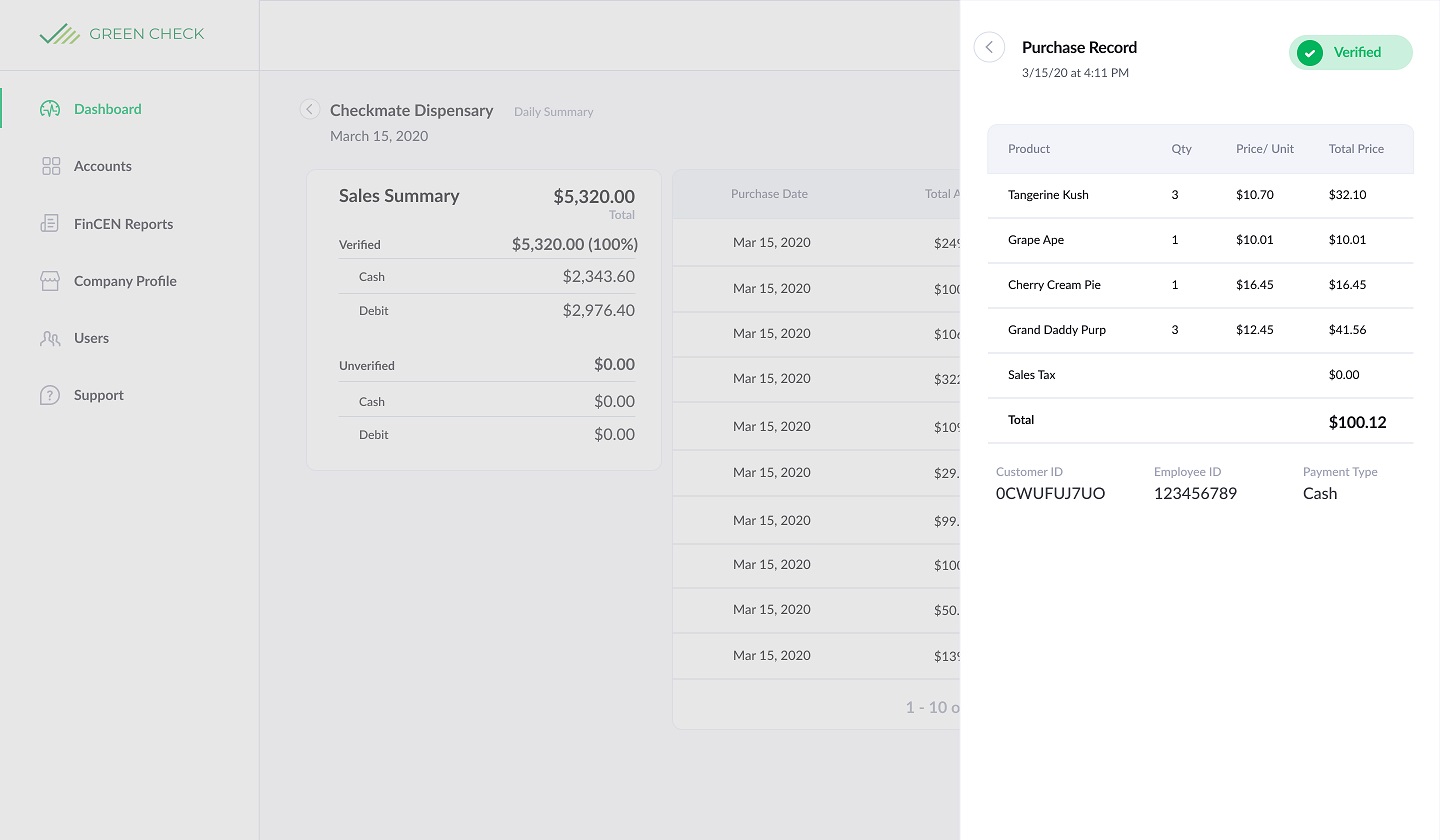This screenshot has height=840, width=1440.
Task: Click the Accounts grid icon
Action: pos(50,166)
